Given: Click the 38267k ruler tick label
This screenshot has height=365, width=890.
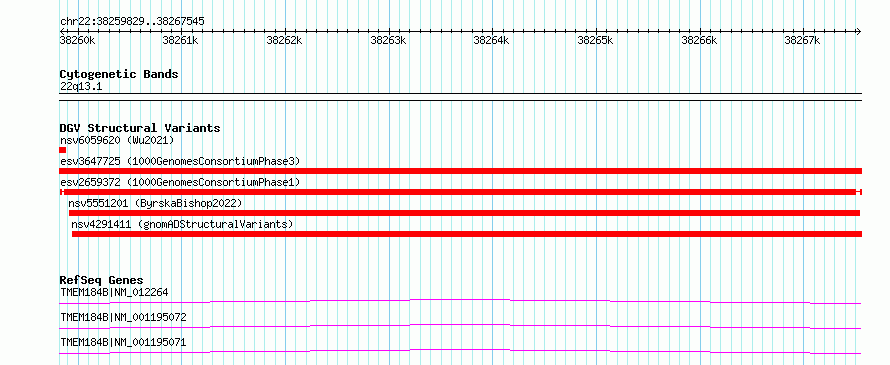Looking at the screenshot, I should (x=803, y=40).
